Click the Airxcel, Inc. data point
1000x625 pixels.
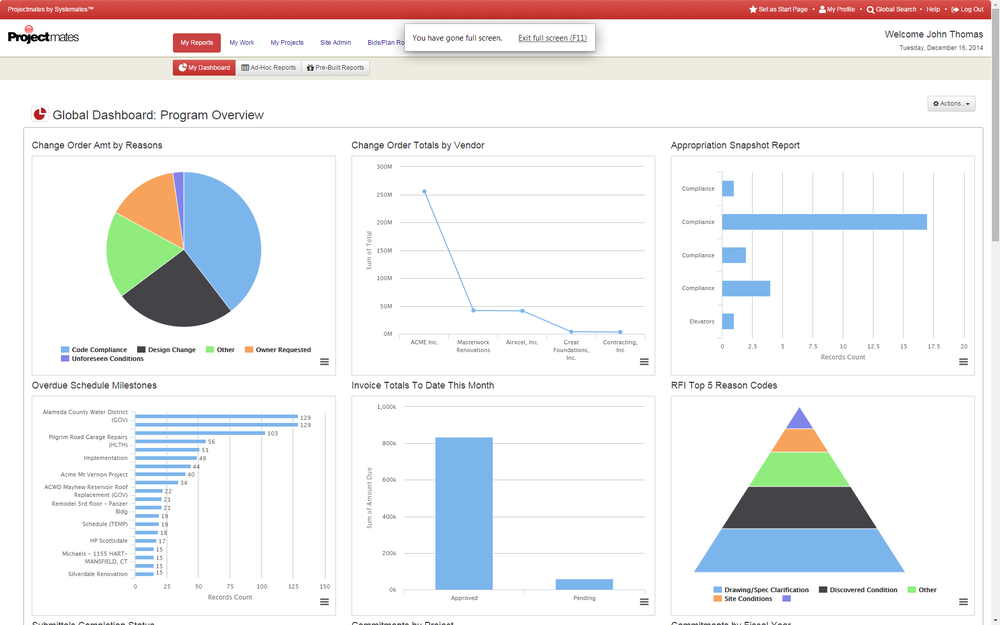522,311
